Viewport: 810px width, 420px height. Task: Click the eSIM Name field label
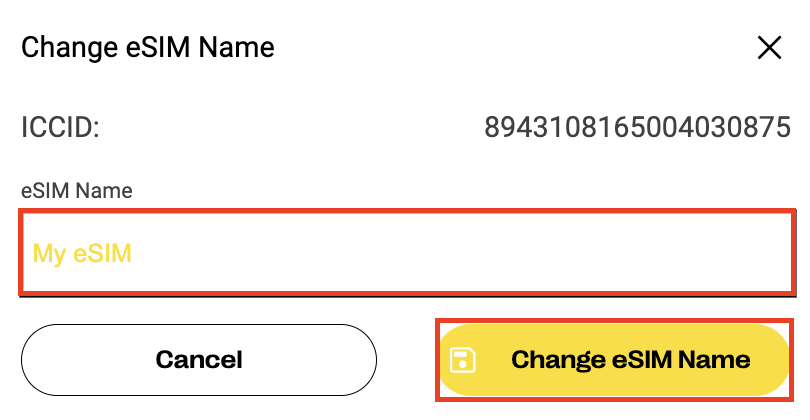[x=77, y=190]
